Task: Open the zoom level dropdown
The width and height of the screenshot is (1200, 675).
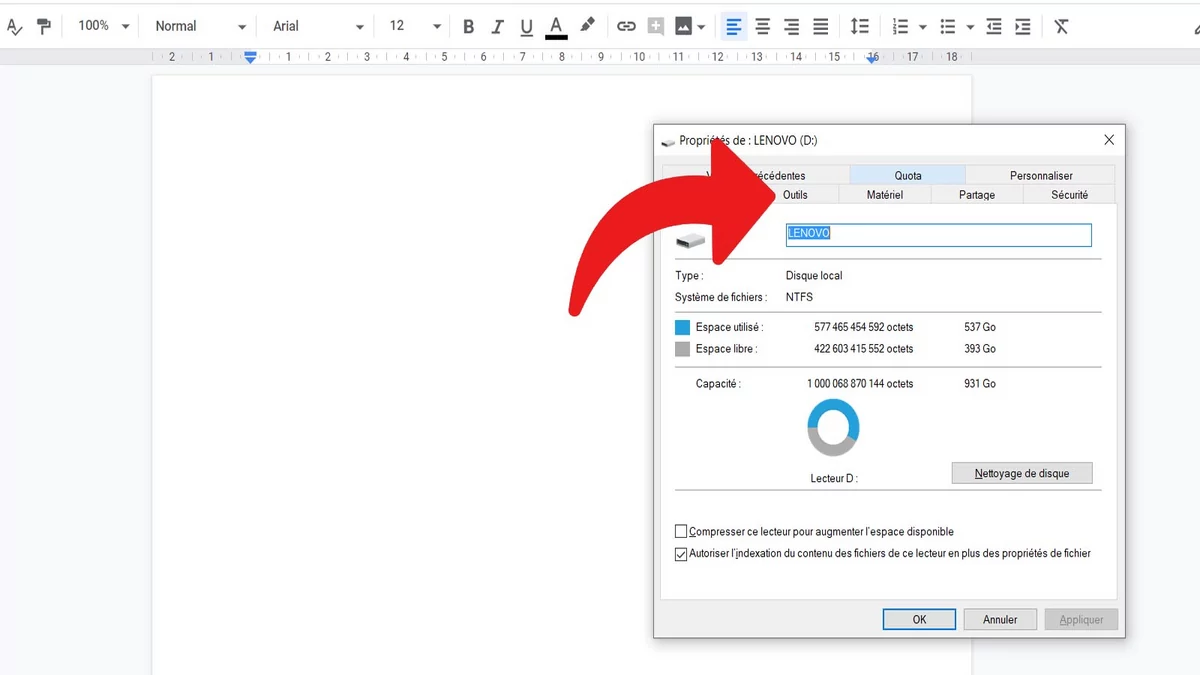Action: pos(101,26)
